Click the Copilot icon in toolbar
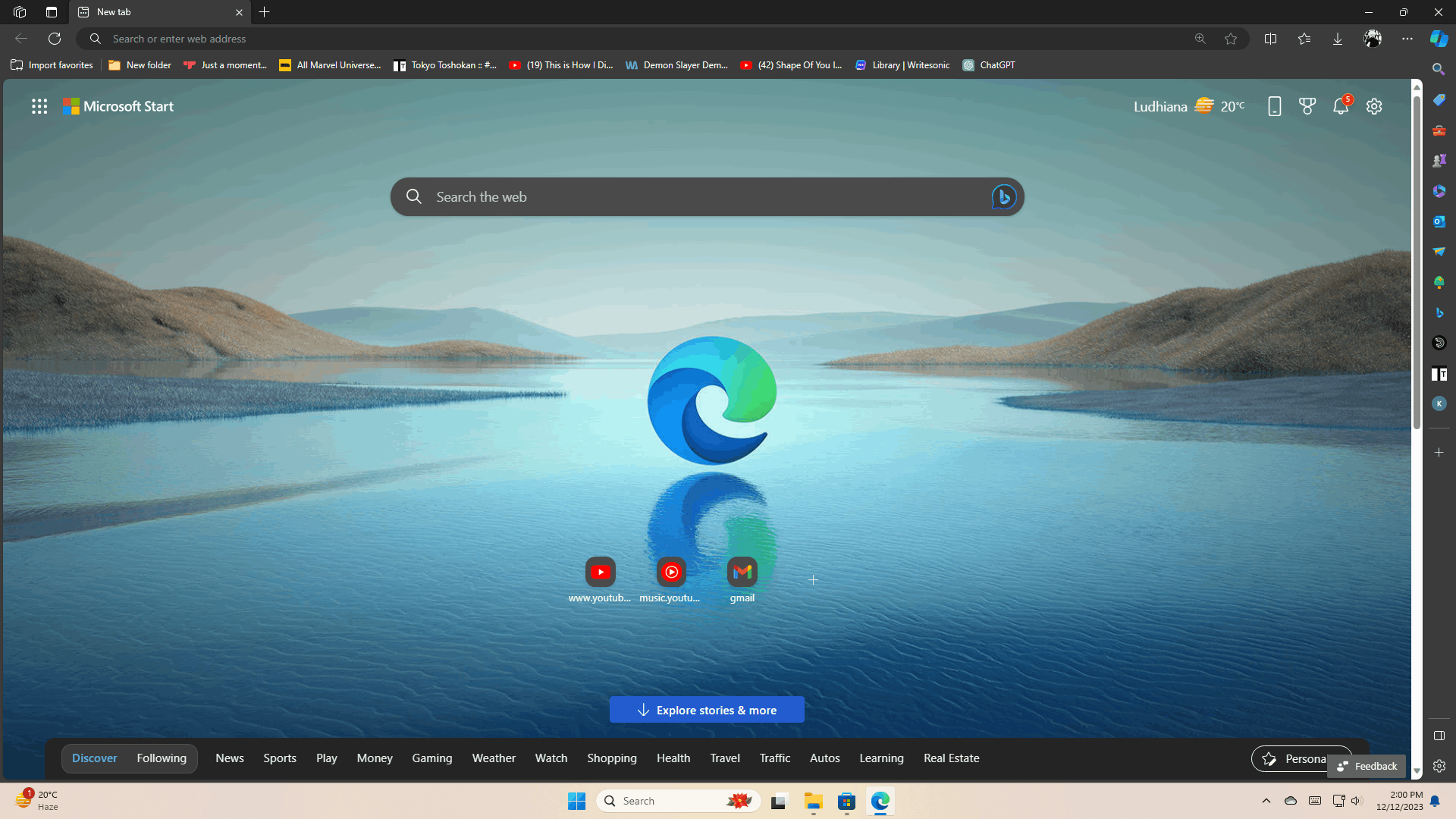 [x=1439, y=39]
